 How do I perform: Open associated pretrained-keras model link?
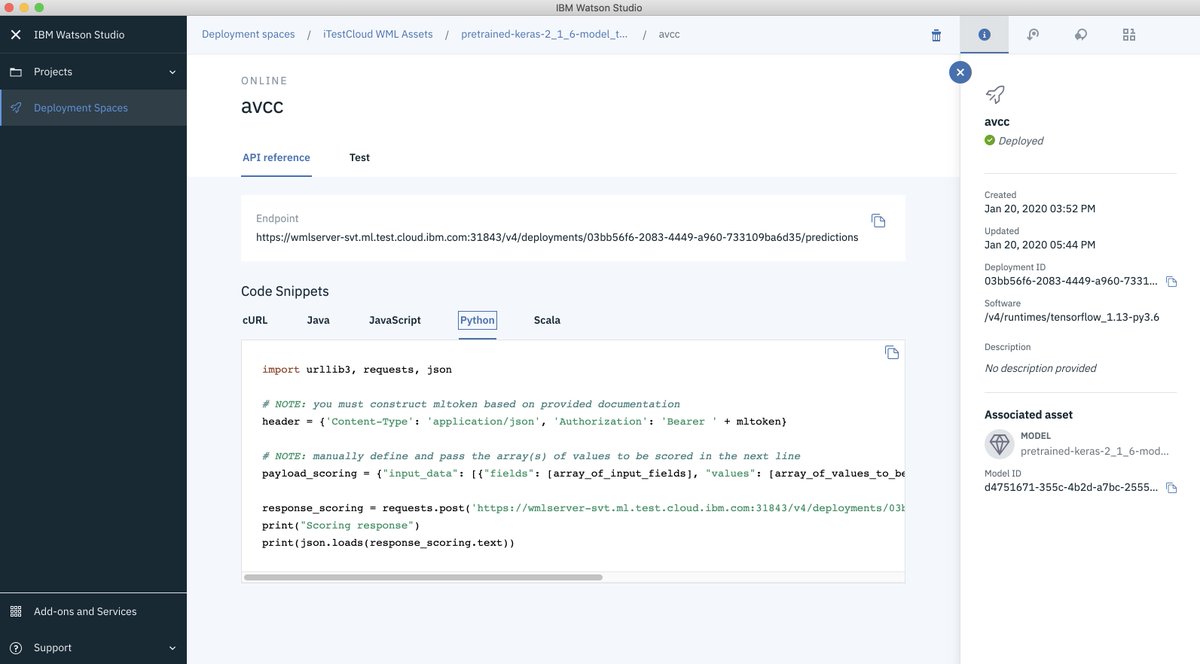click(x=1094, y=452)
